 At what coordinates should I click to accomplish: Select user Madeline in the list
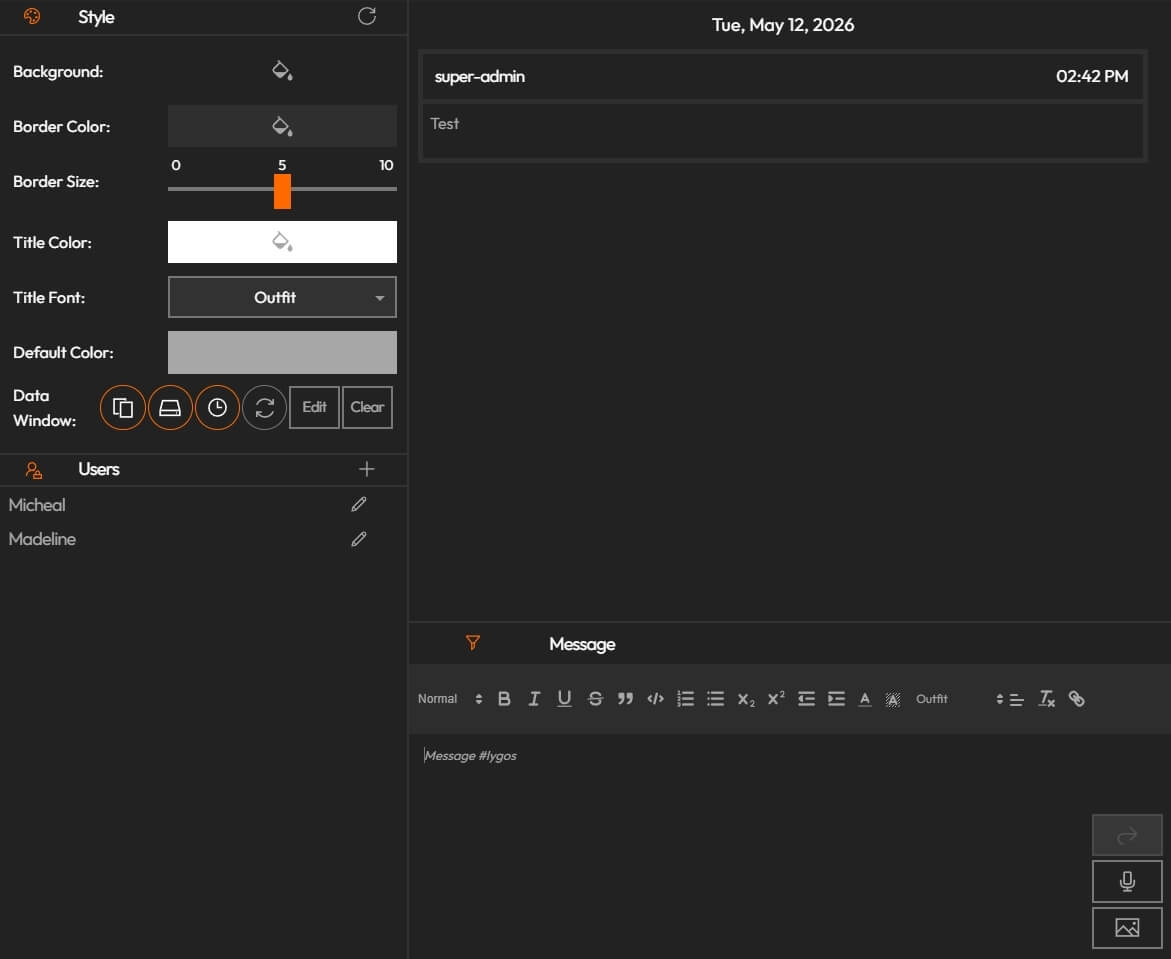pos(43,539)
